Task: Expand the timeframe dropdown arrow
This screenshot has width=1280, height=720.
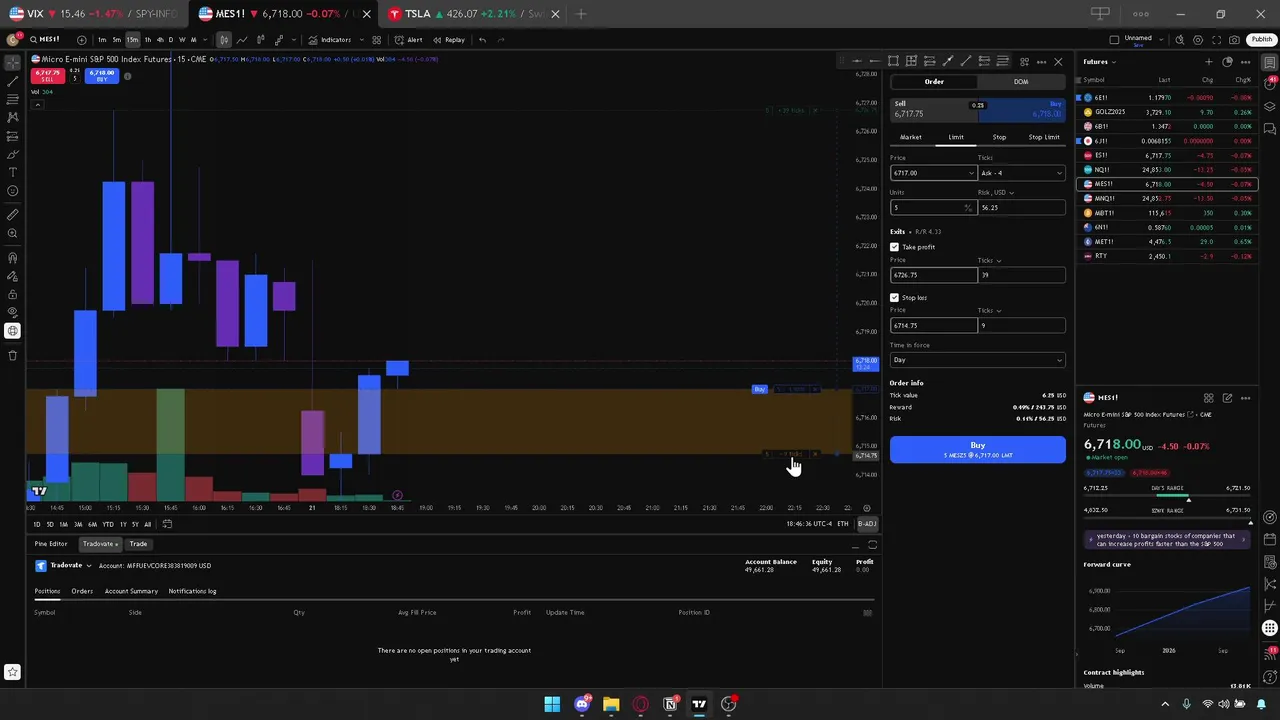Action: [207, 40]
